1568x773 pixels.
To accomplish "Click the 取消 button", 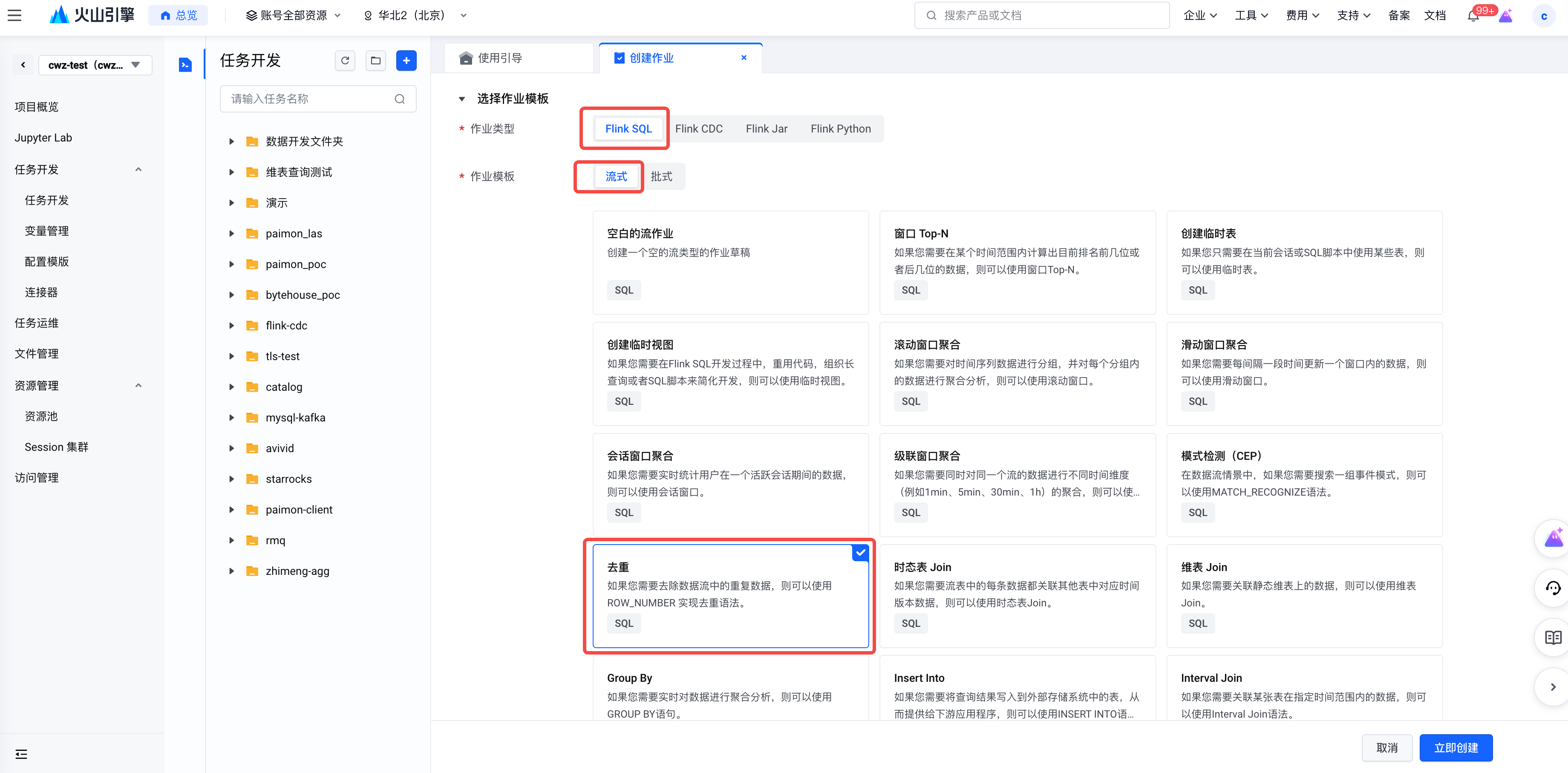I will (x=1386, y=747).
